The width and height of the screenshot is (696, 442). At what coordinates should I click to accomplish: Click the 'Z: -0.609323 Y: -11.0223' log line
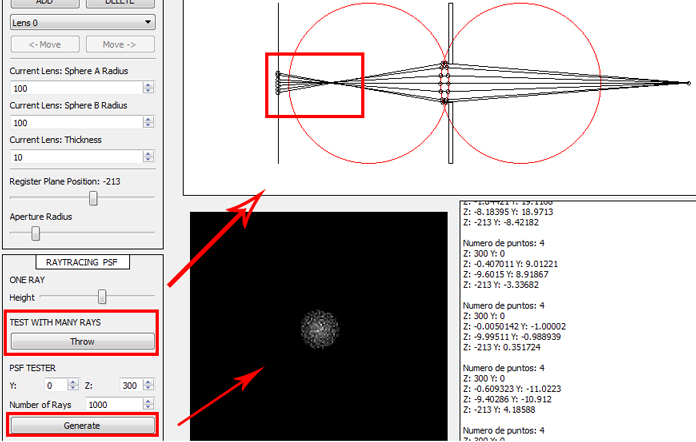(512, 389)
